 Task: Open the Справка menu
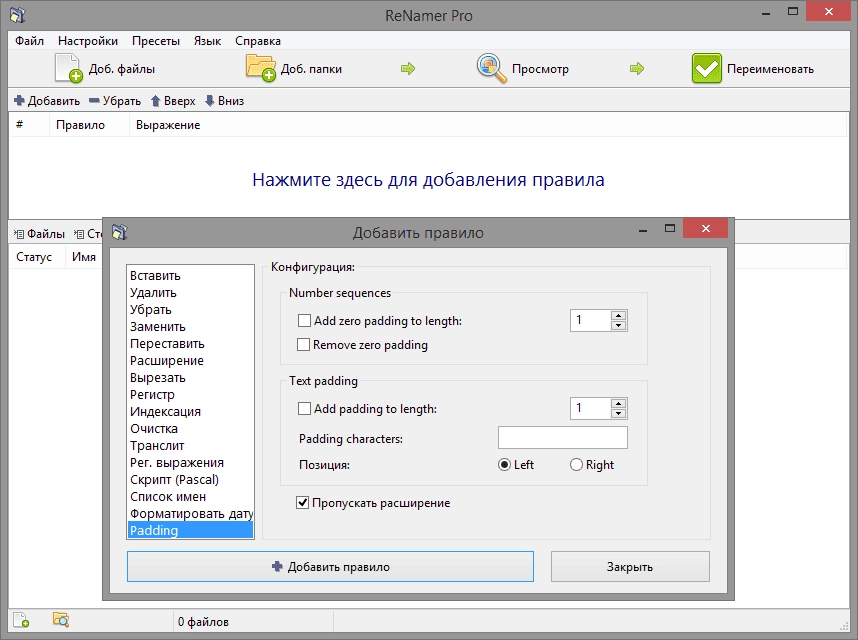[x=258, y=41]
